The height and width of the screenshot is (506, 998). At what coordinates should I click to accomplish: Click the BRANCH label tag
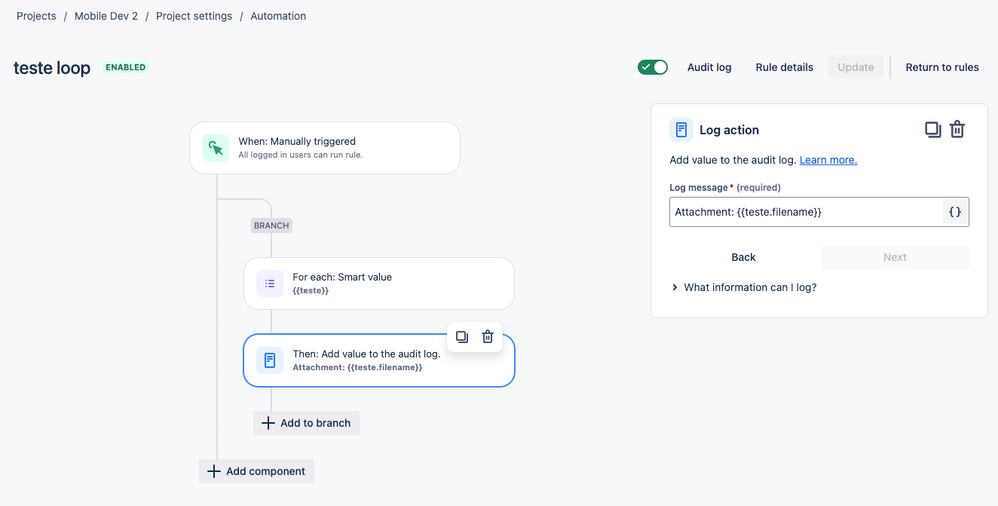(x=272, y=225)
